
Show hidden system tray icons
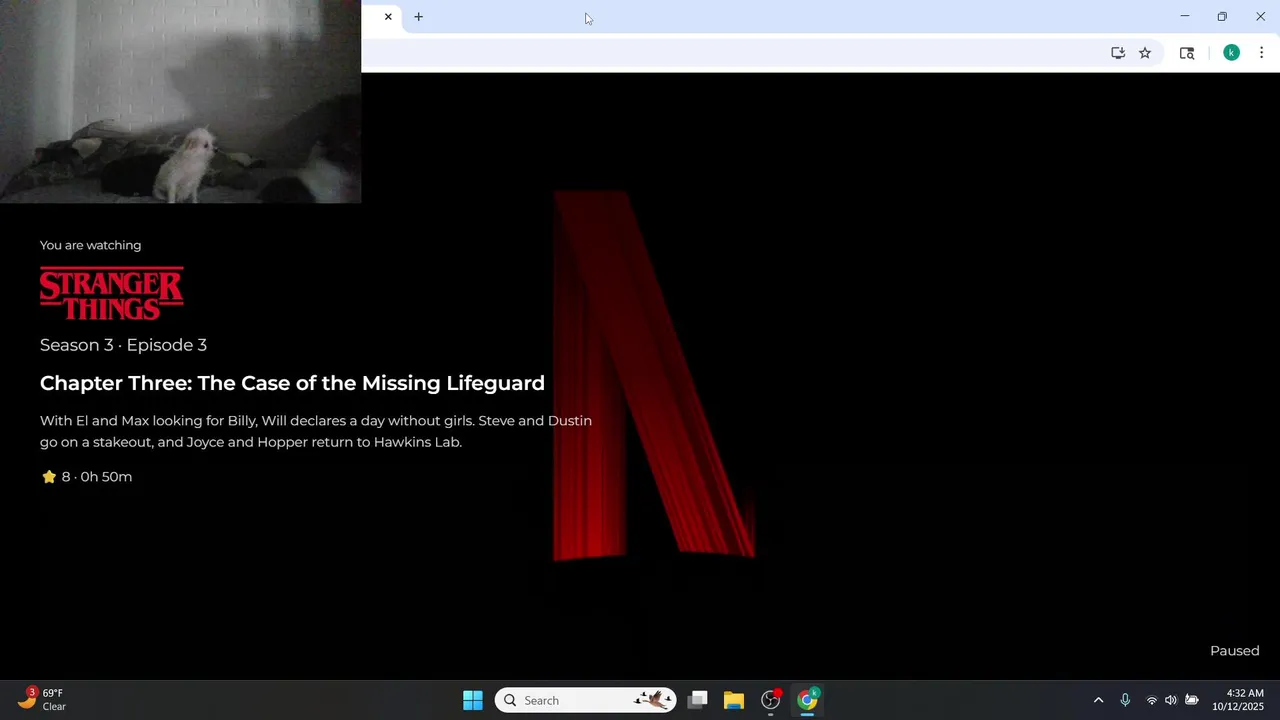pyautogui.click(x=1098, y=700)
